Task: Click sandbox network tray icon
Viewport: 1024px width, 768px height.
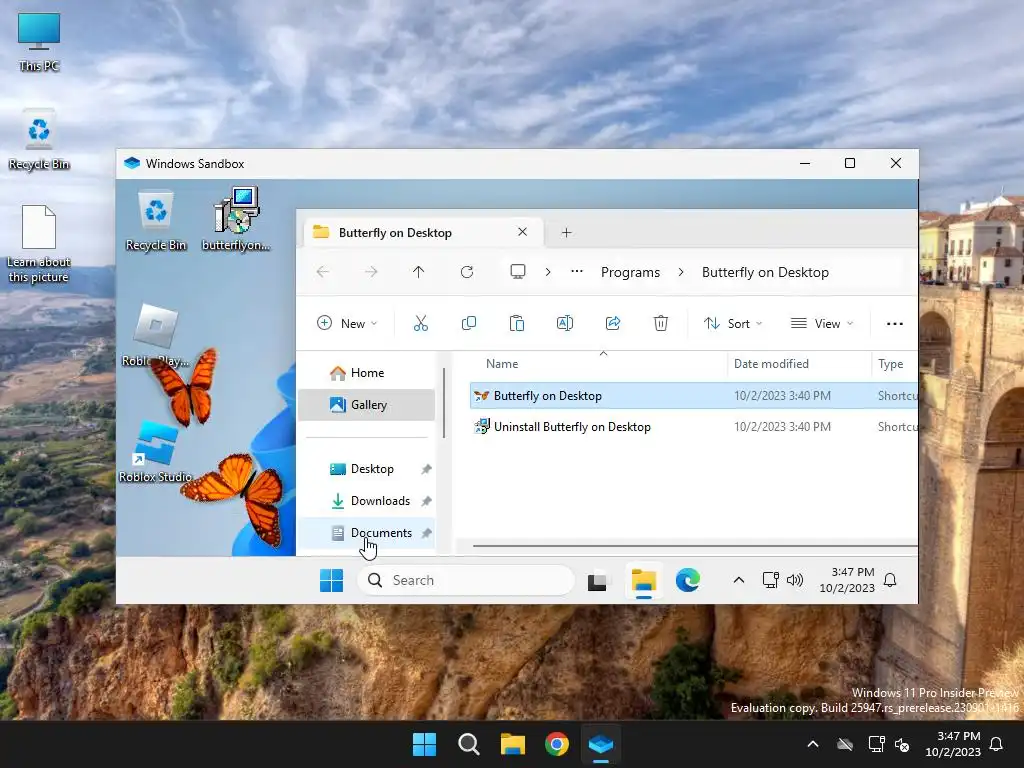Action: coord(771,580)
